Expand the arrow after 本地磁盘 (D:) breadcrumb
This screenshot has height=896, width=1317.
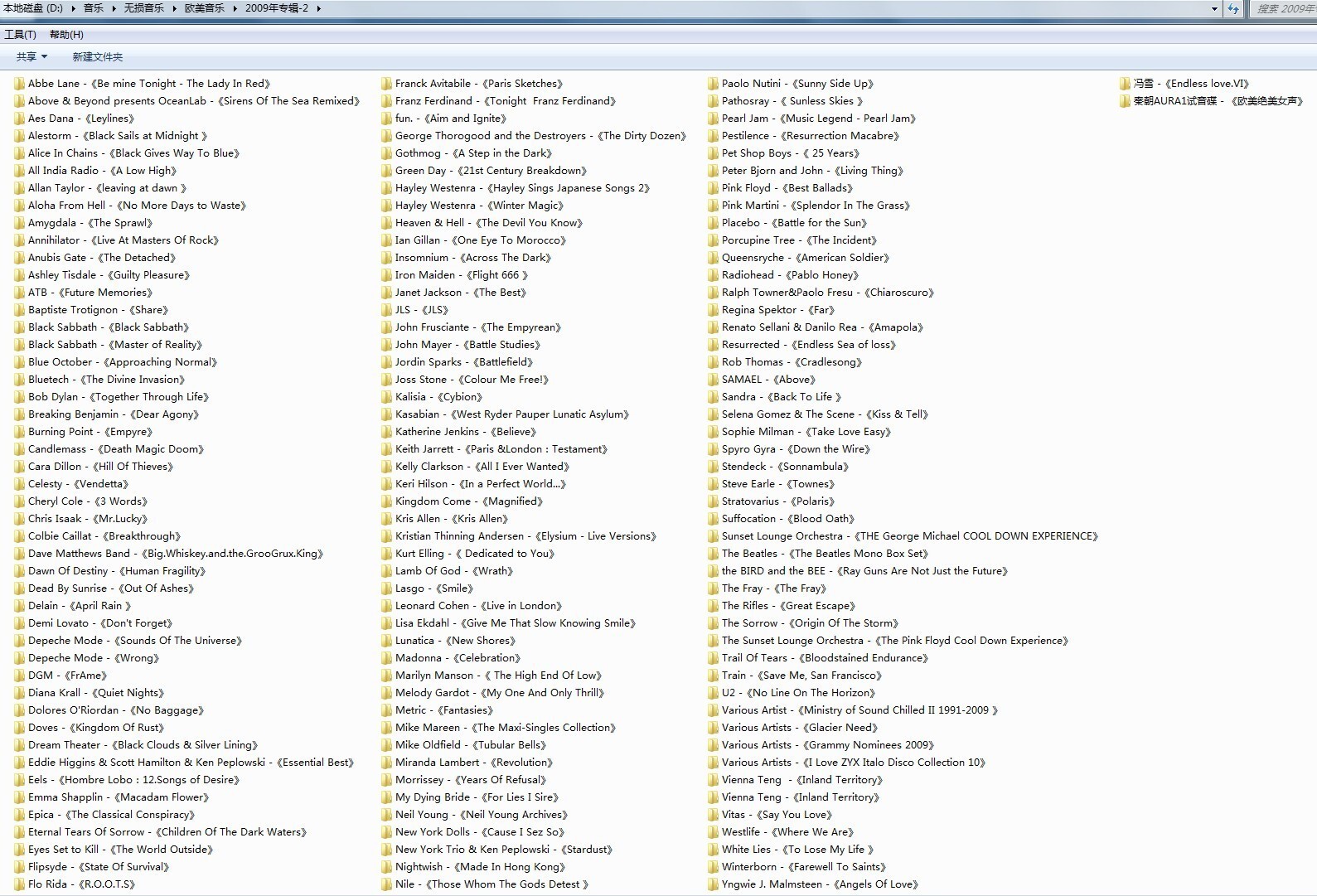click(x=72, y=8)
